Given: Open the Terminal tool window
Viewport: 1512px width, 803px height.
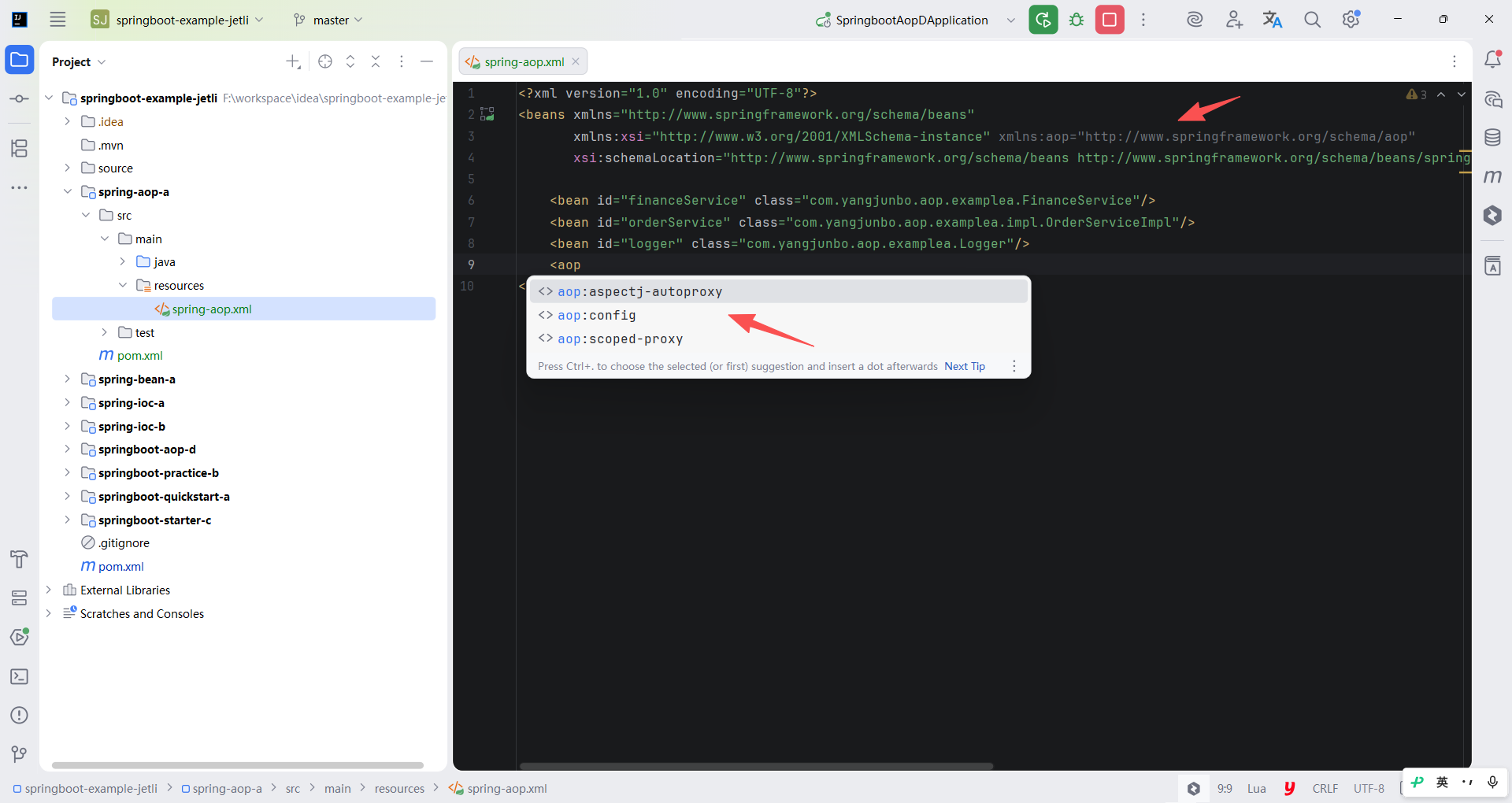Looking at the screenshot, I should (20, 676).
